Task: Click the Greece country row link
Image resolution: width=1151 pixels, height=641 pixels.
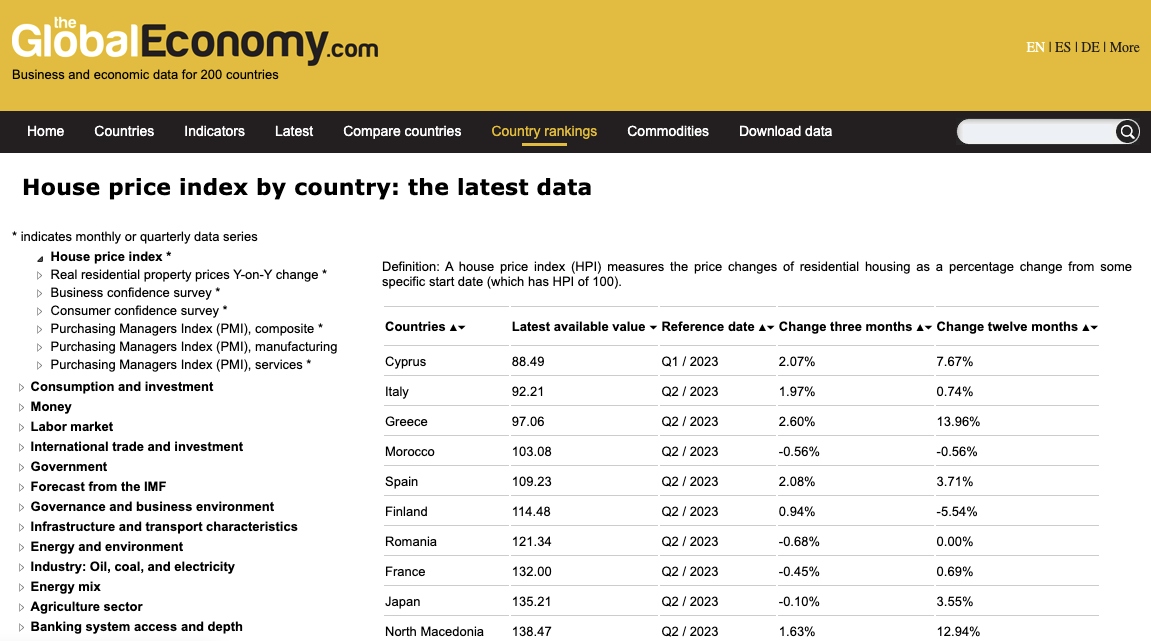Action: 406,422
